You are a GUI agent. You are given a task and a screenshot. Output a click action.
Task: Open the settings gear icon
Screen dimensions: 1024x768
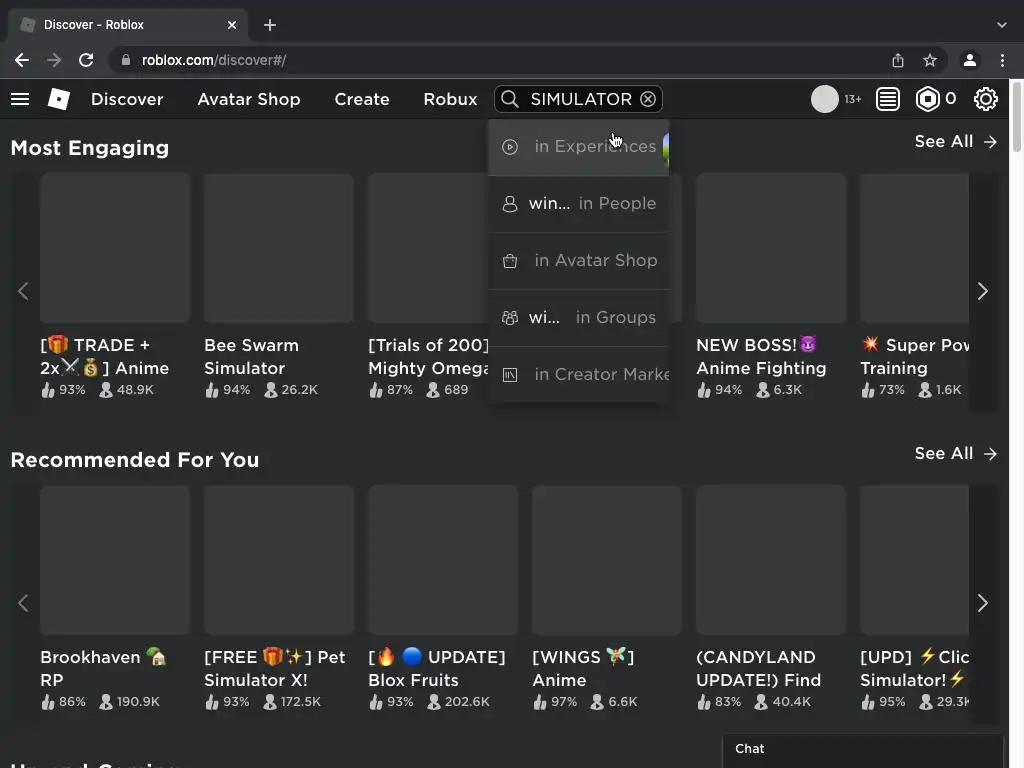point(985,99)
